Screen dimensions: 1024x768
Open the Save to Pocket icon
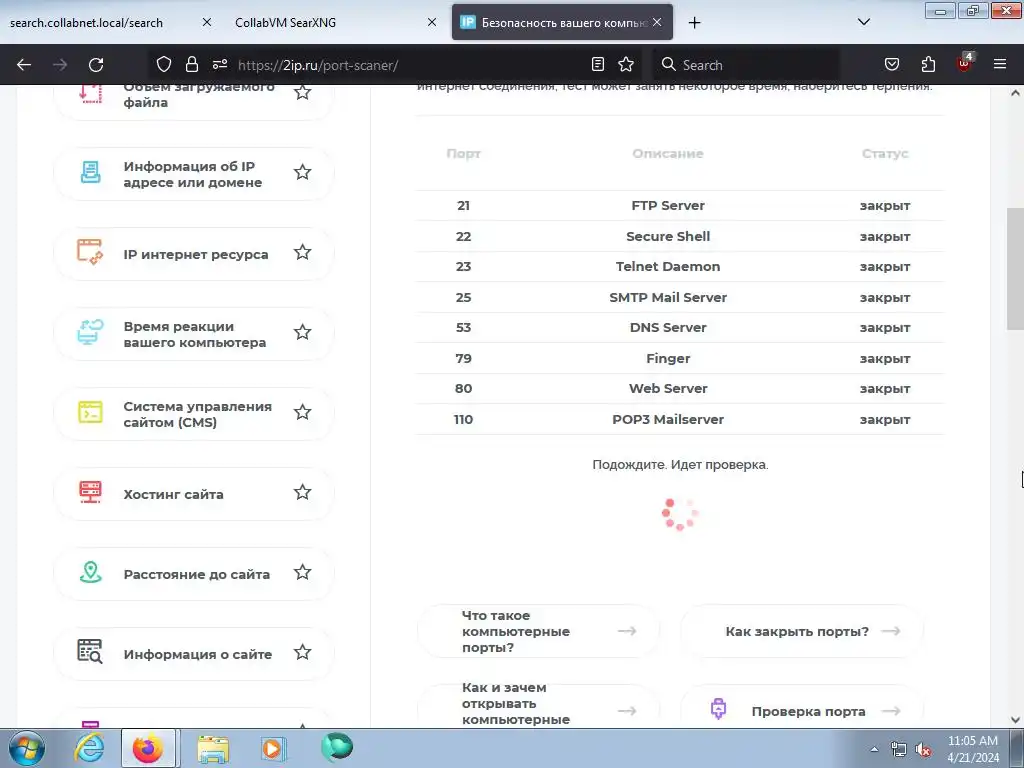point(891,64)
